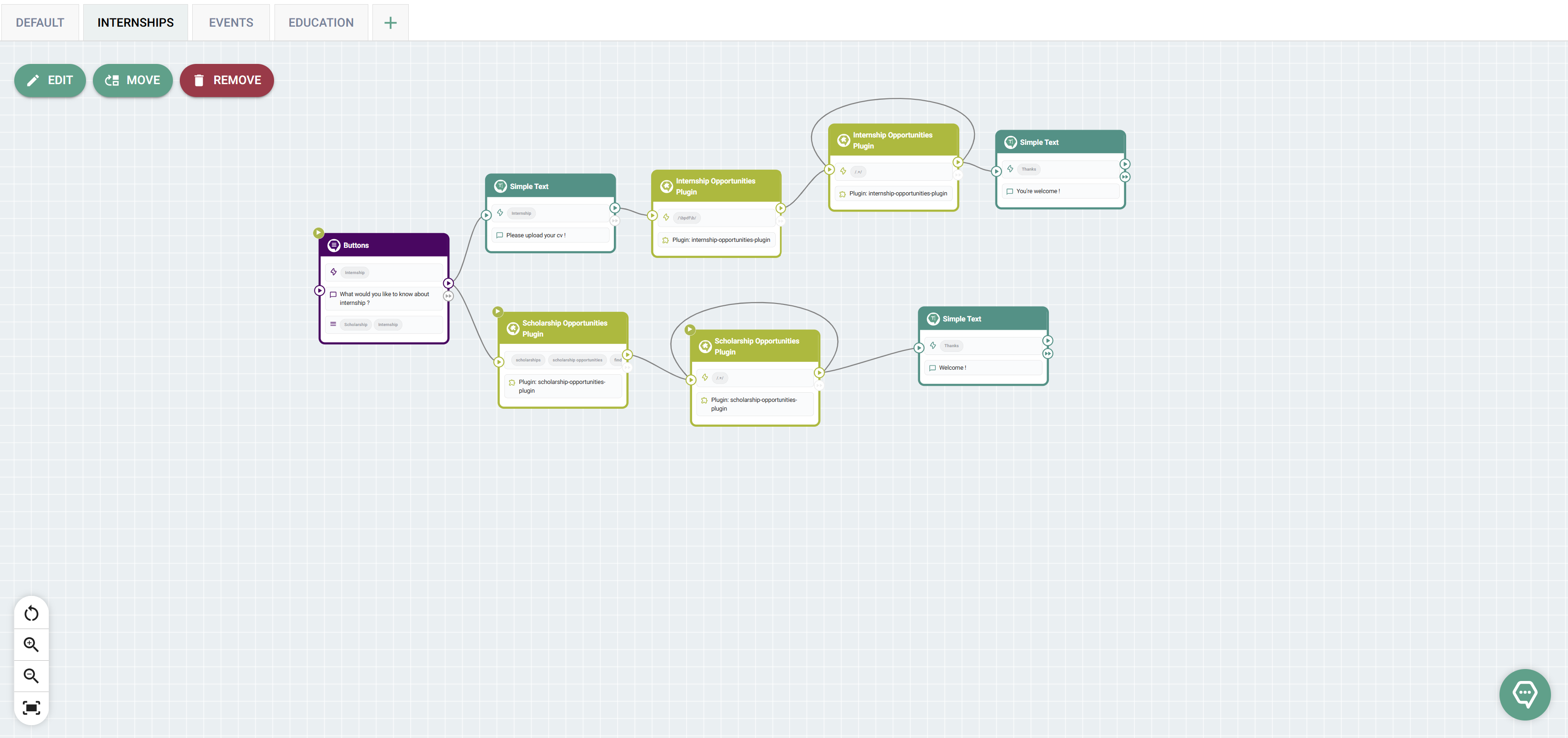1568x738 pixels.
Task: Open the chatbot test widget
Action: [1524, 694]
